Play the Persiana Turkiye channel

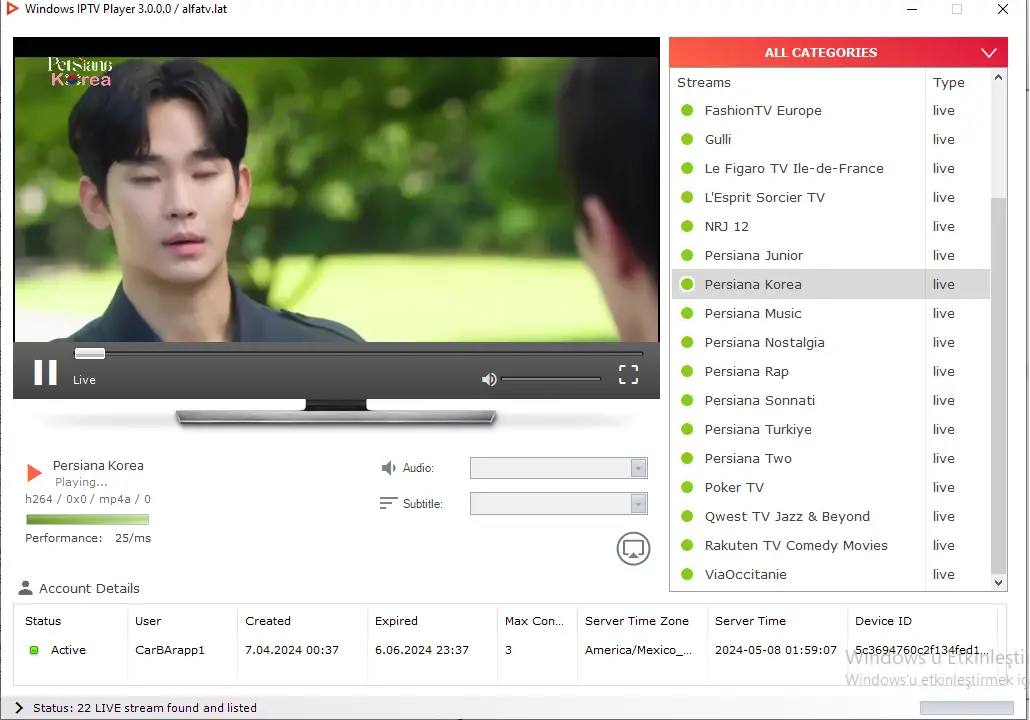[830, 429]
